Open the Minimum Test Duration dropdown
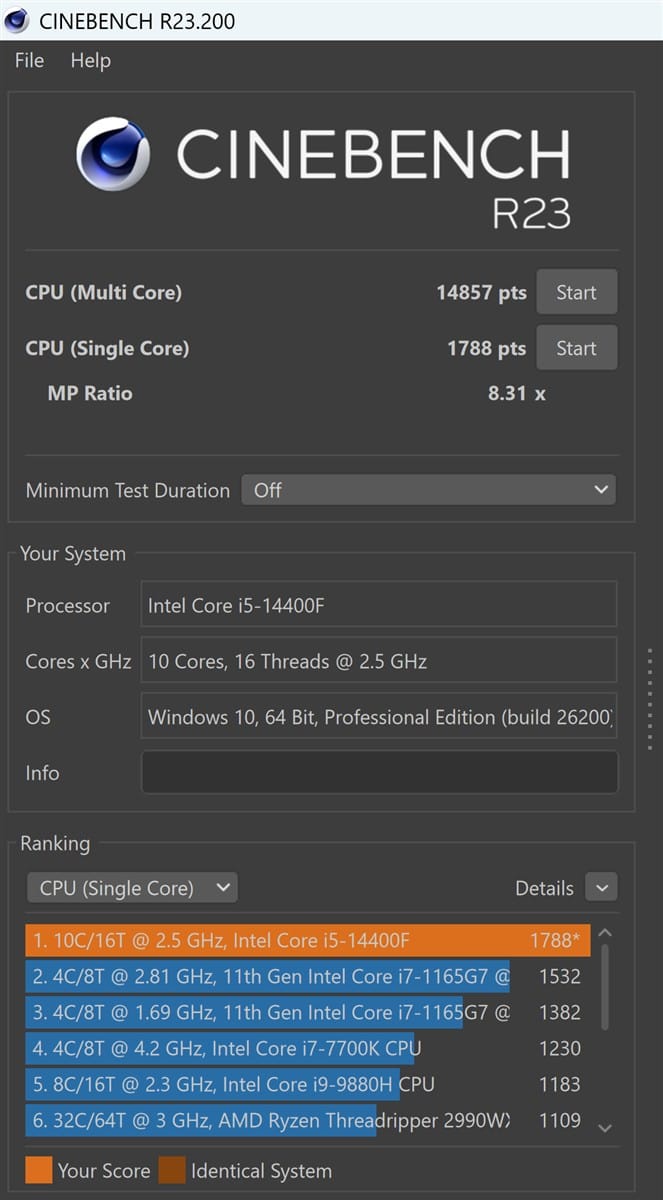Viewport: 663px width, 1200px height. (428, 490)
